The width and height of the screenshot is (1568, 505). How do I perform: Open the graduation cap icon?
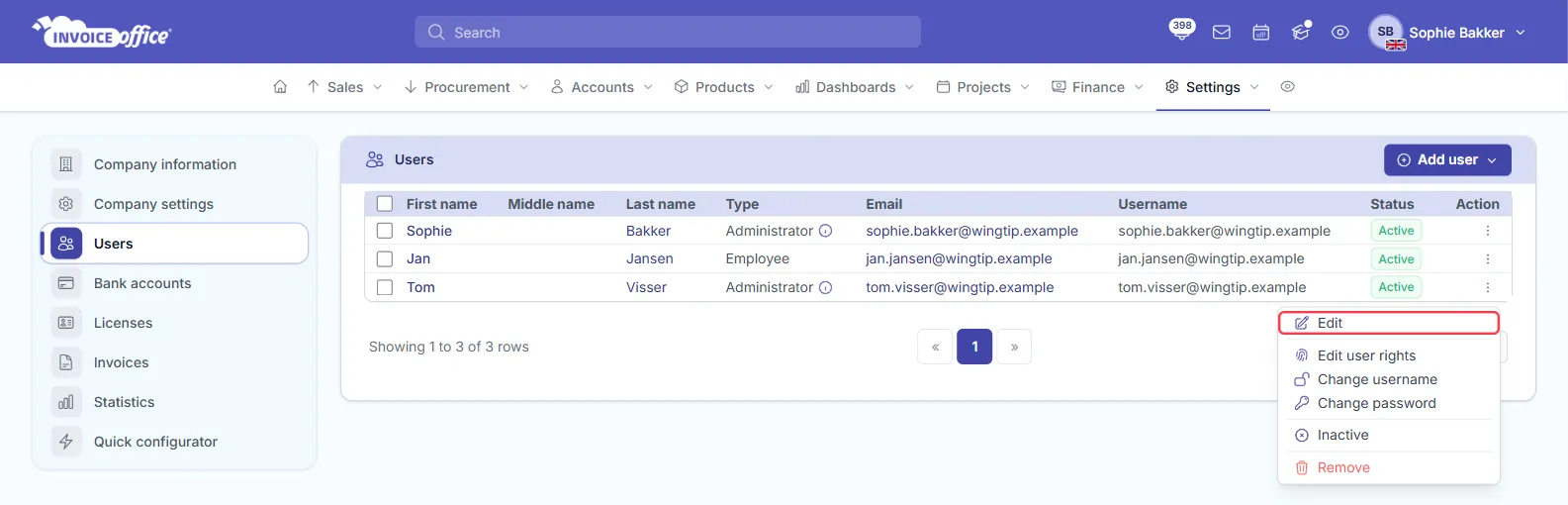click(1301, 33)
